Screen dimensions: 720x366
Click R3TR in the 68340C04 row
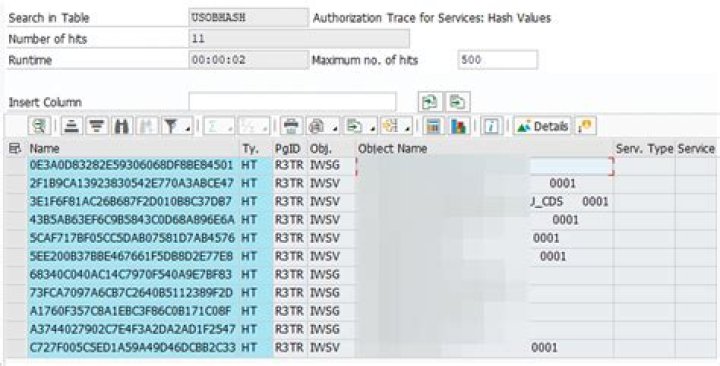[289, 275]
